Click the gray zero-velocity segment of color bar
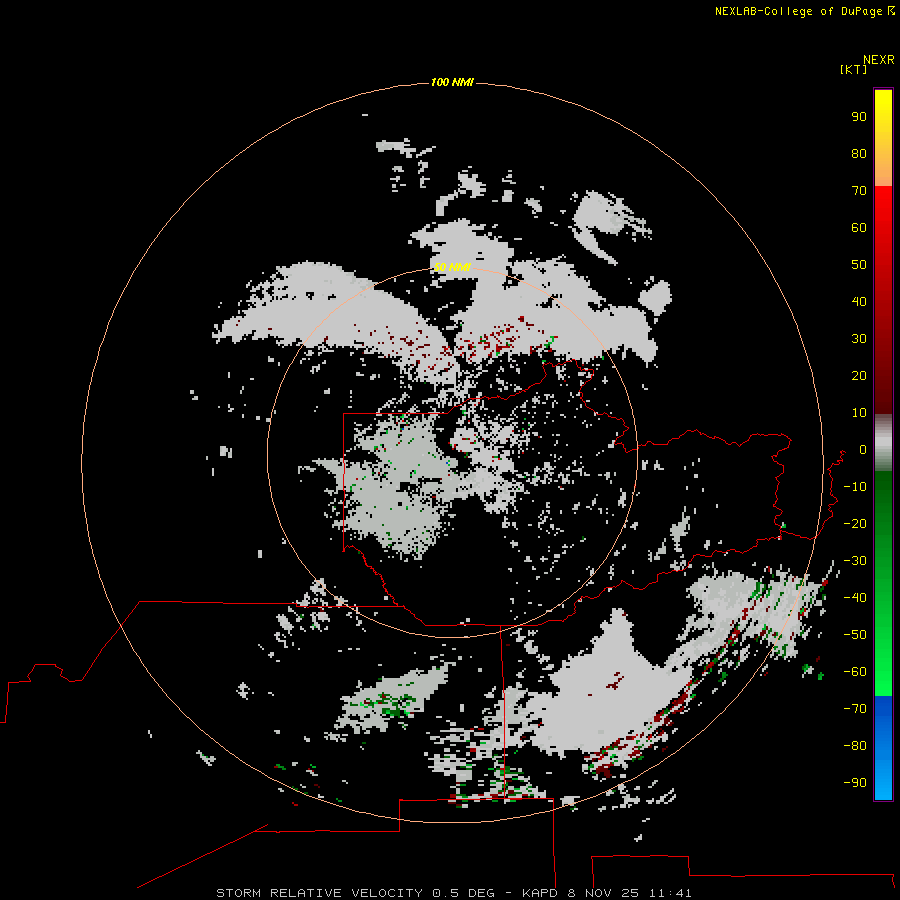Screen dimensions: 900x900 (883, 443)
